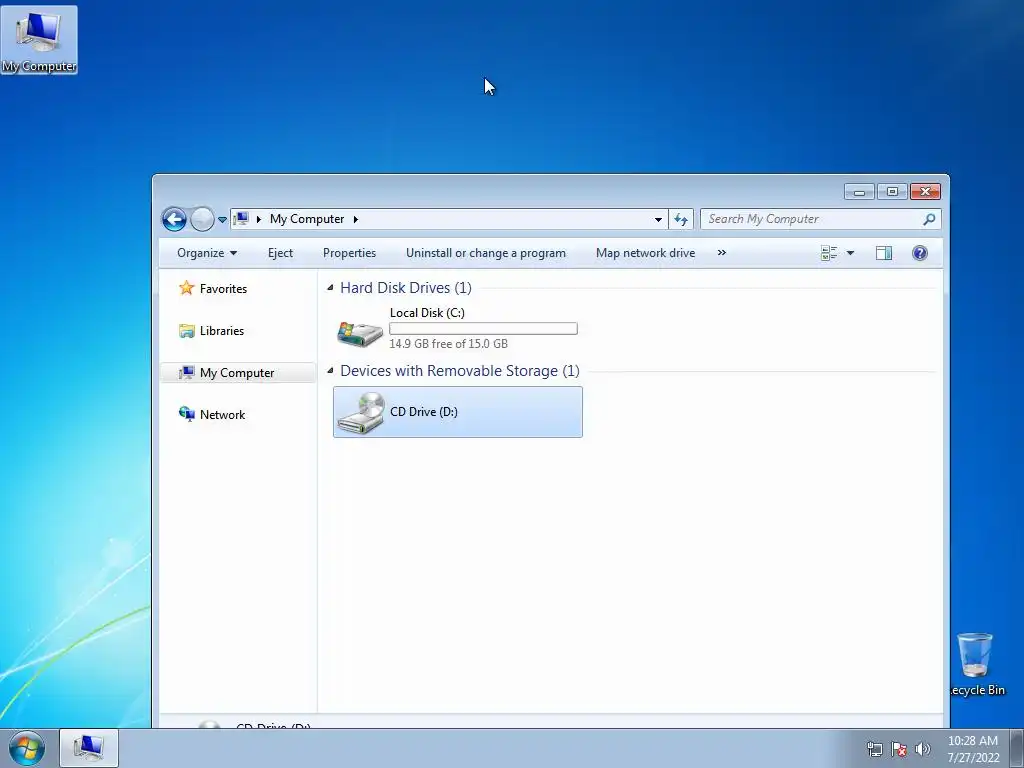Click the volume speaker tray icon
This screenshot has width=1024, height=768.
point(922,749)
